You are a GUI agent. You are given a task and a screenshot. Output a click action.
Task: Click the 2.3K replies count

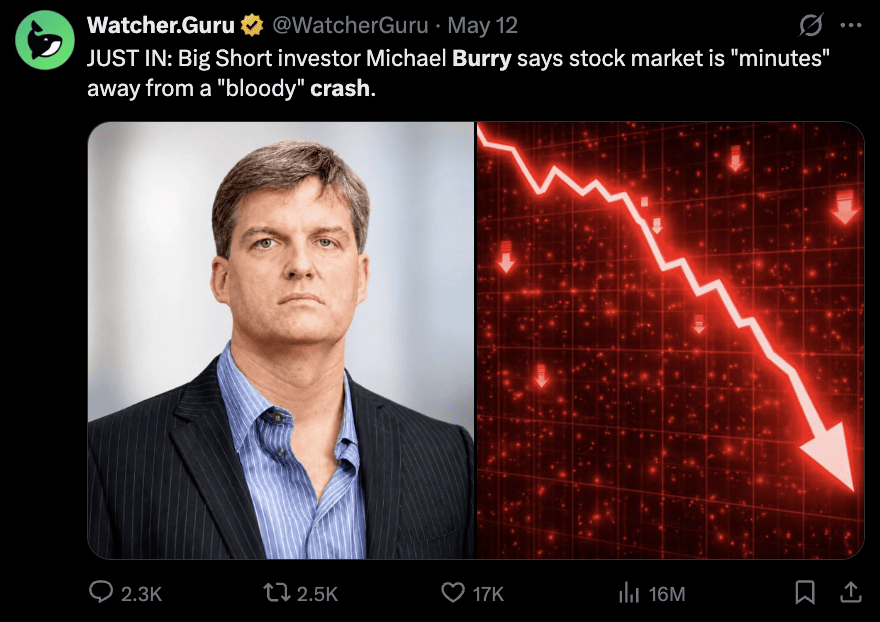(141, 594)
